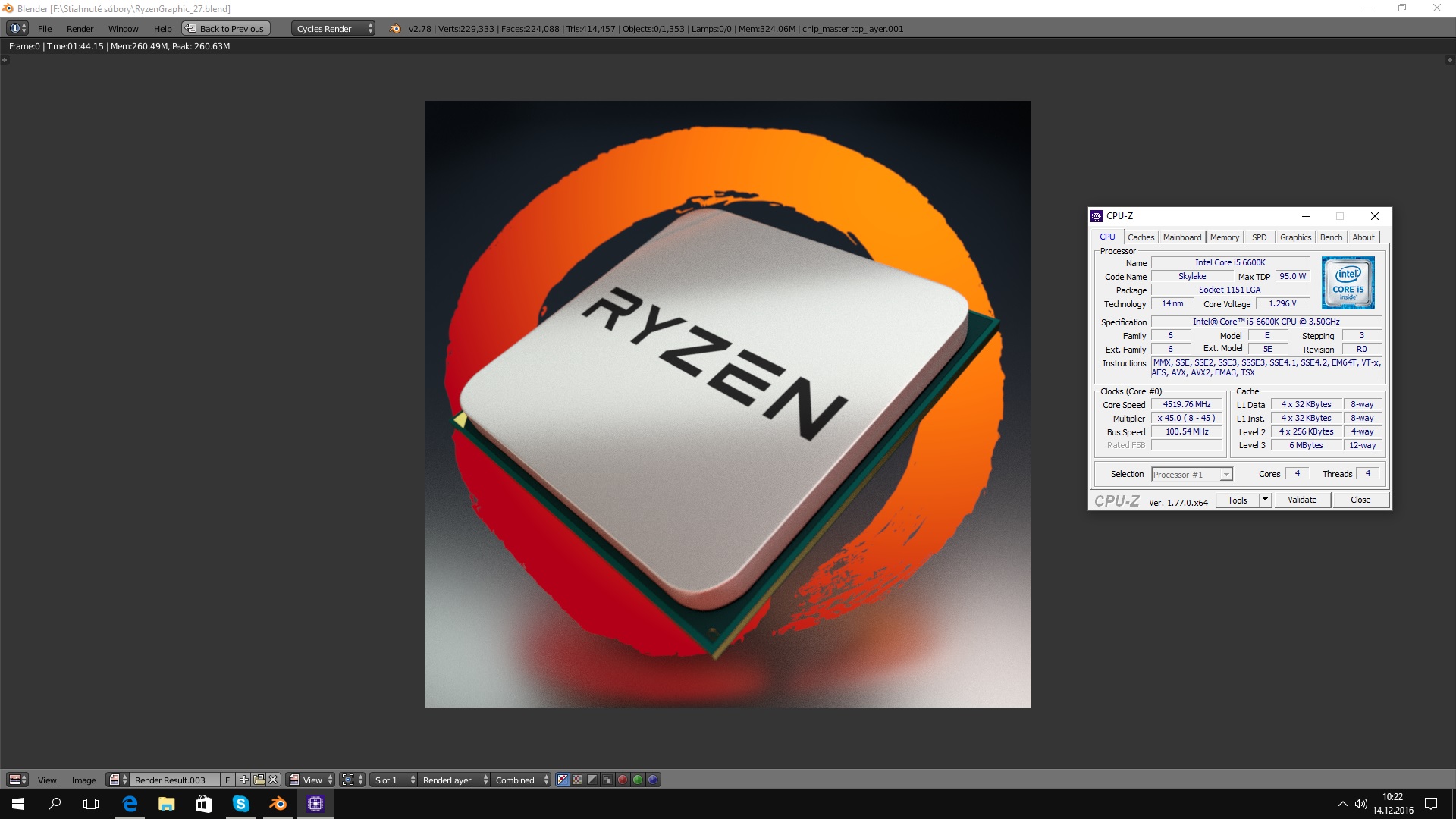
Task: Unlink the Render Result.003 image with X
Action: click(273, 780)
